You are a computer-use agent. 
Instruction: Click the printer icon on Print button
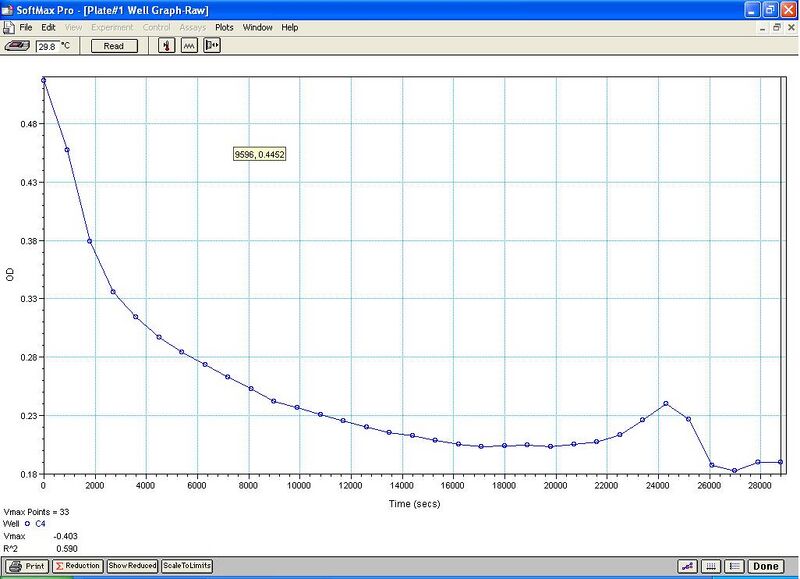click(16, 566)
